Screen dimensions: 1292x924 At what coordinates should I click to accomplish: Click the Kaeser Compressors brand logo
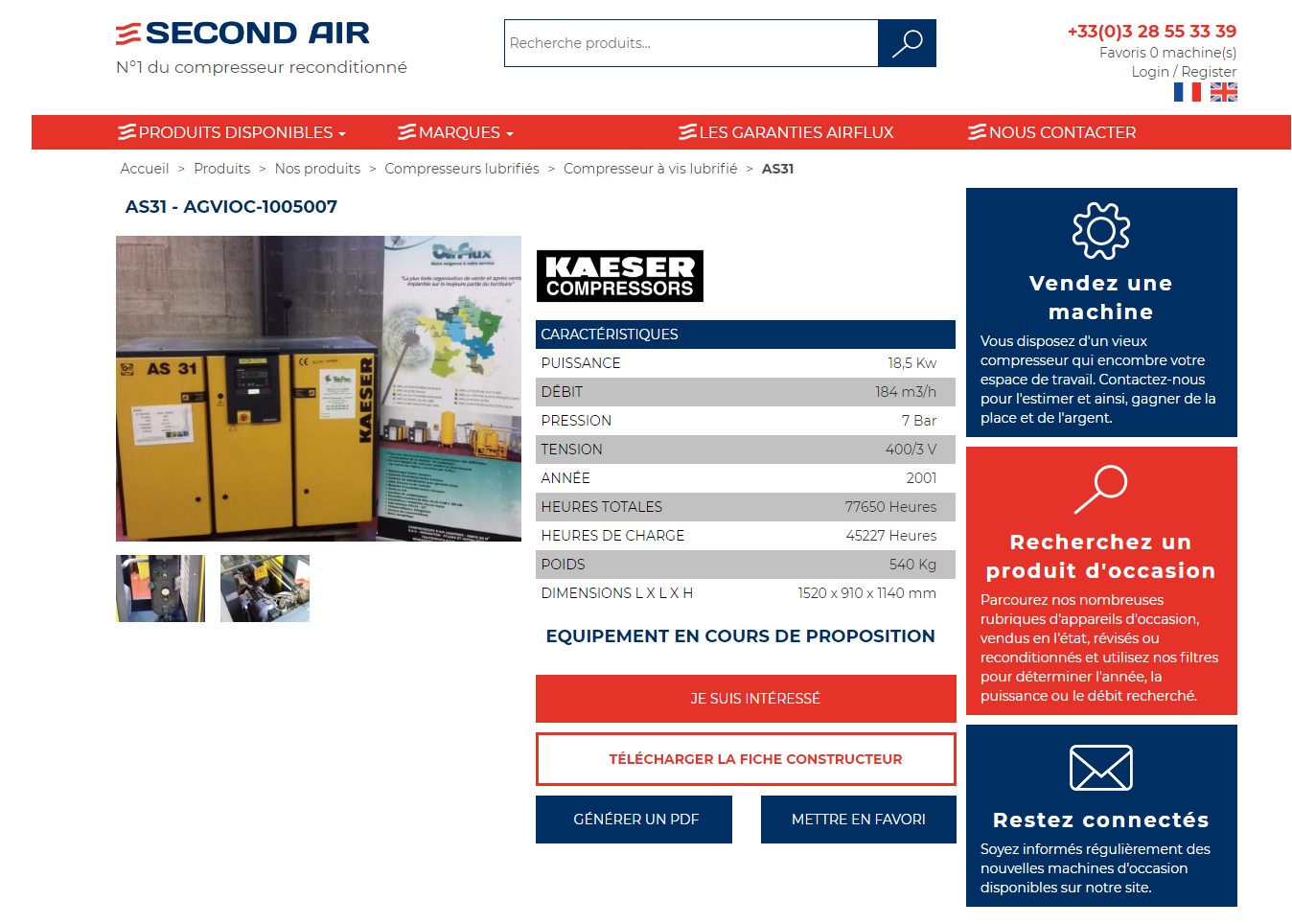619,276
